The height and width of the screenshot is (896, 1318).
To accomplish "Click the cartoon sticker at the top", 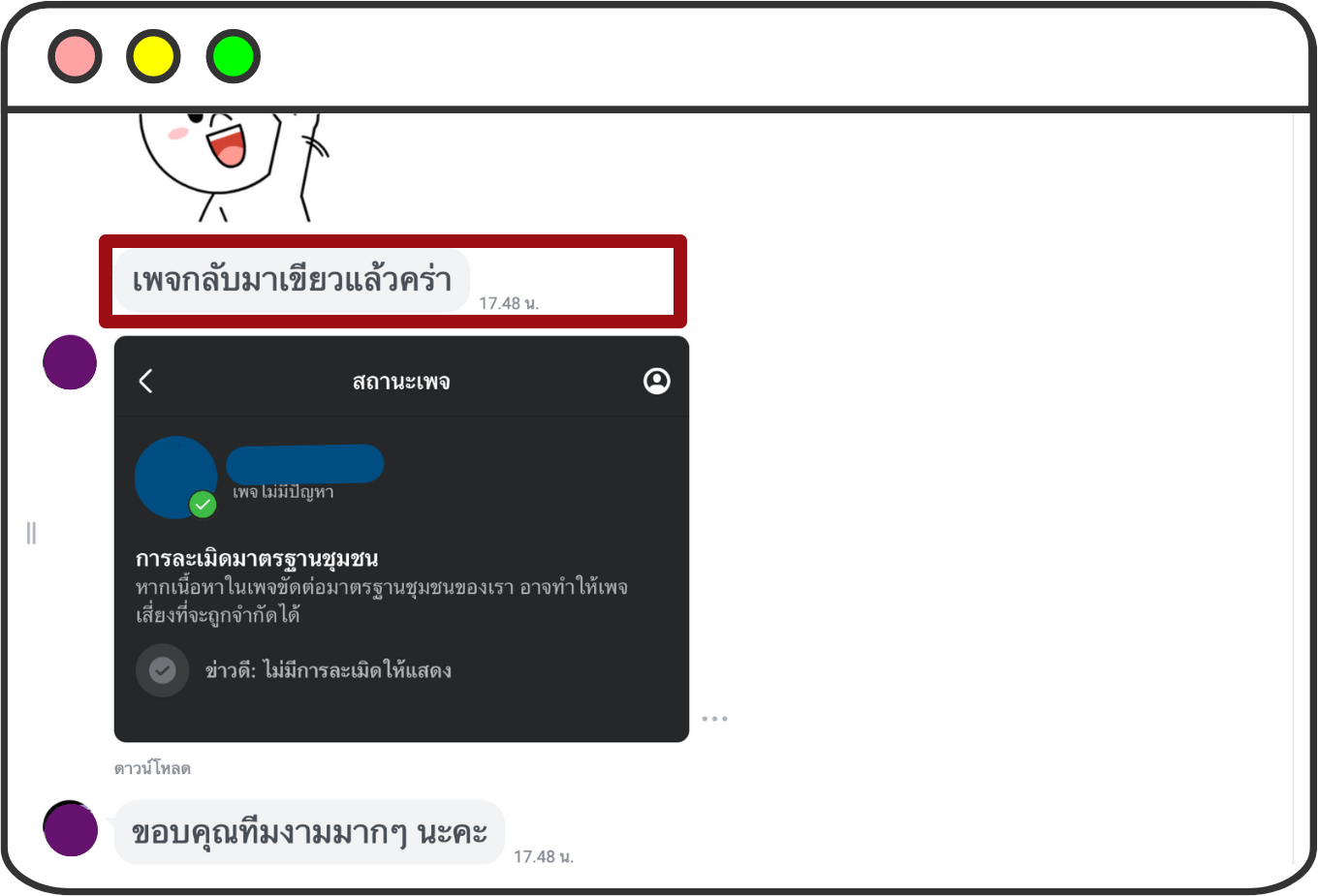I will click(x=233, y=167).
